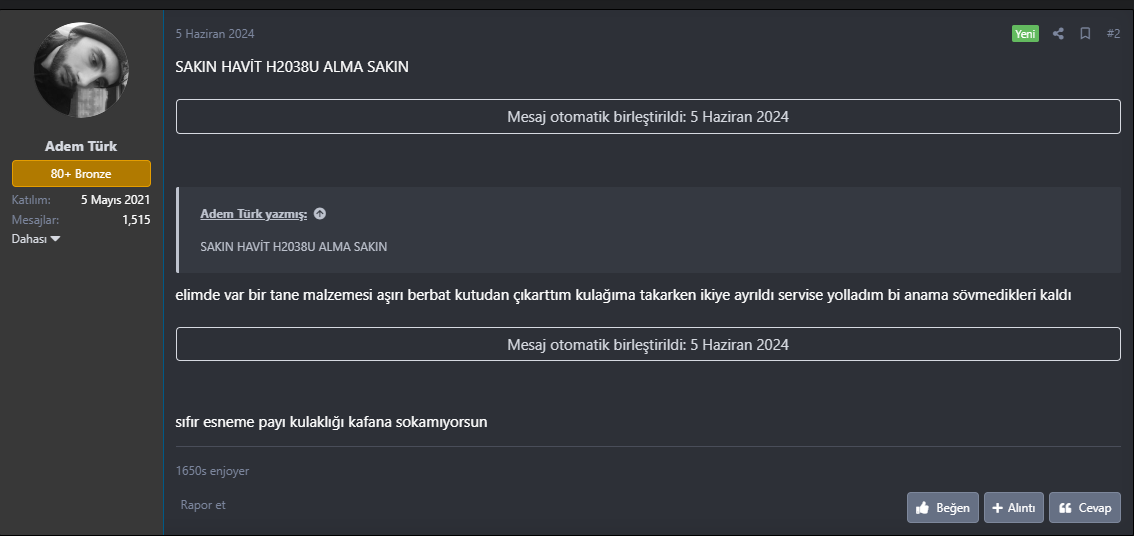Expand the Dahası user details
The width and height of the screenshot is (1134, 536).
tap(36, 239)
